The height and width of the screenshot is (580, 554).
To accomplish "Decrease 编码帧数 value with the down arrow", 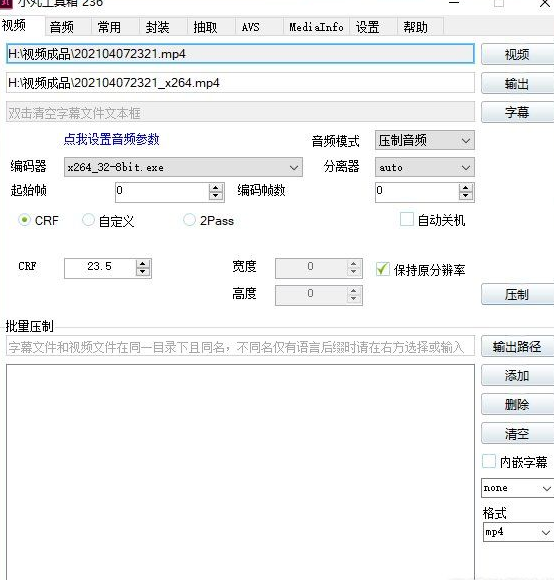I will (466, 196).
